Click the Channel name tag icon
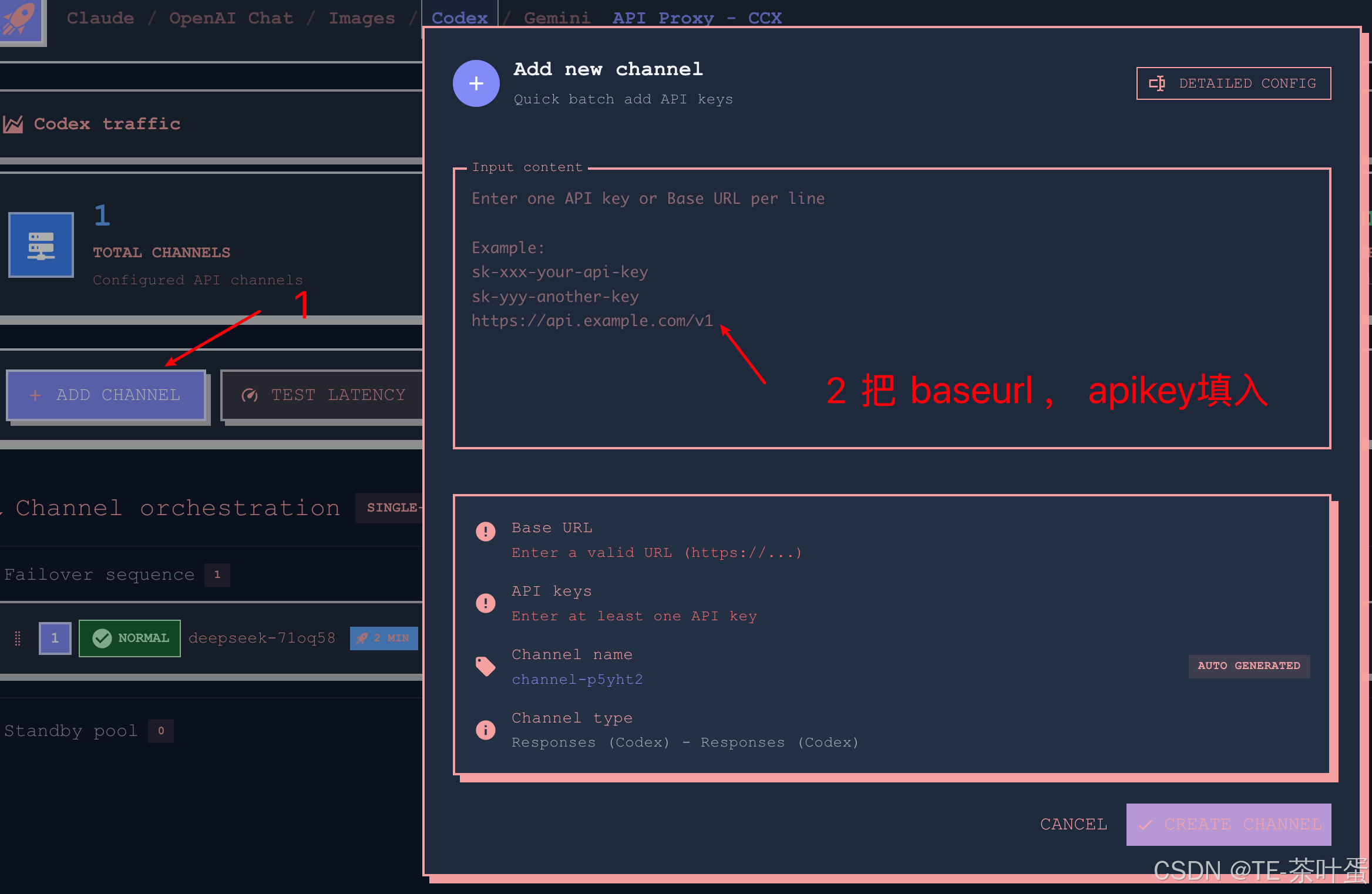This screenshot has width=1372, height=894. coord(486,667)
